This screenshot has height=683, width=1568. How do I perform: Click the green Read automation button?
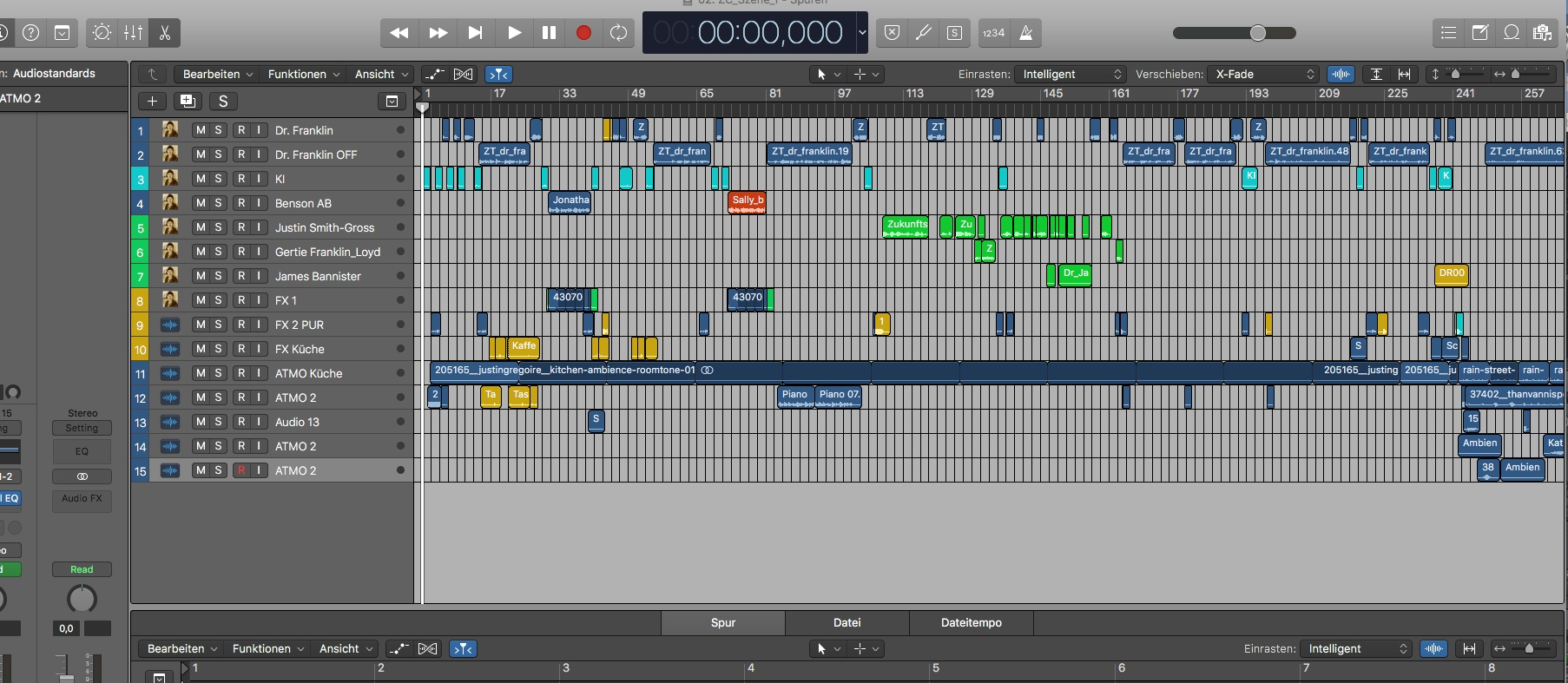[x=82, y=569]
